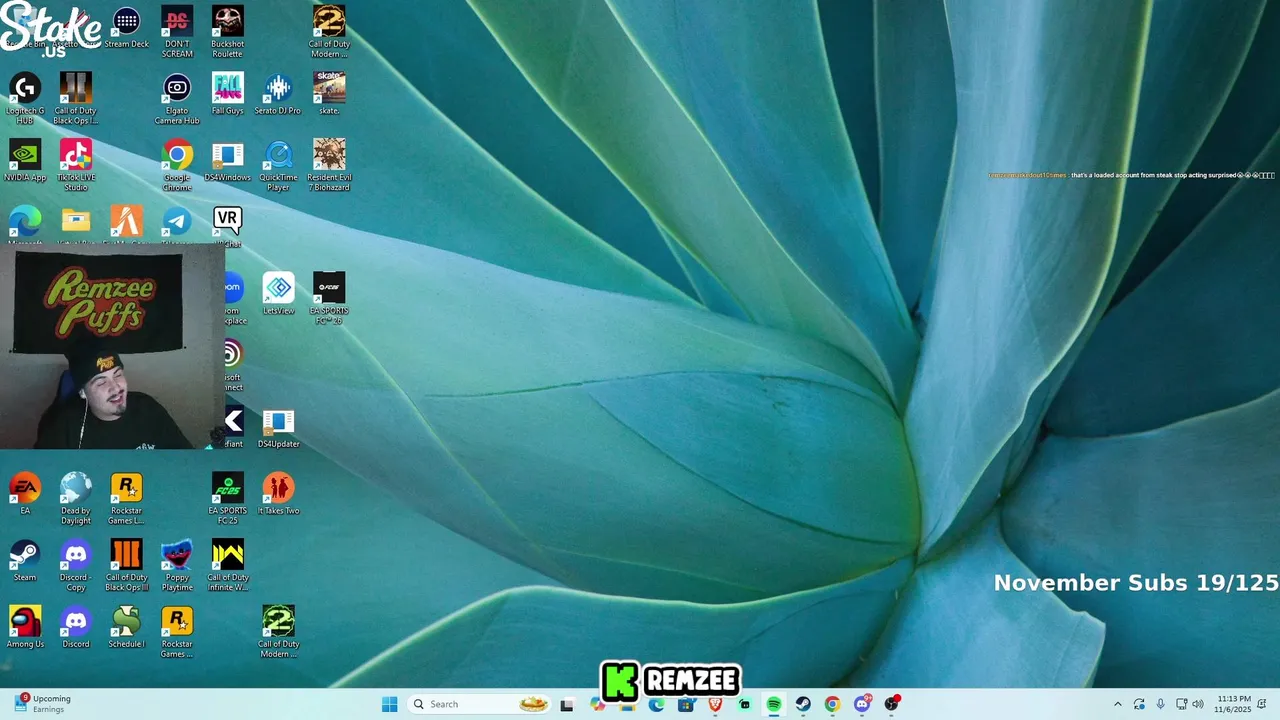The width and height of the screenshot is (1280, 720).
Task: Open the NVIDIA App desktop icon
Action: 25,161
